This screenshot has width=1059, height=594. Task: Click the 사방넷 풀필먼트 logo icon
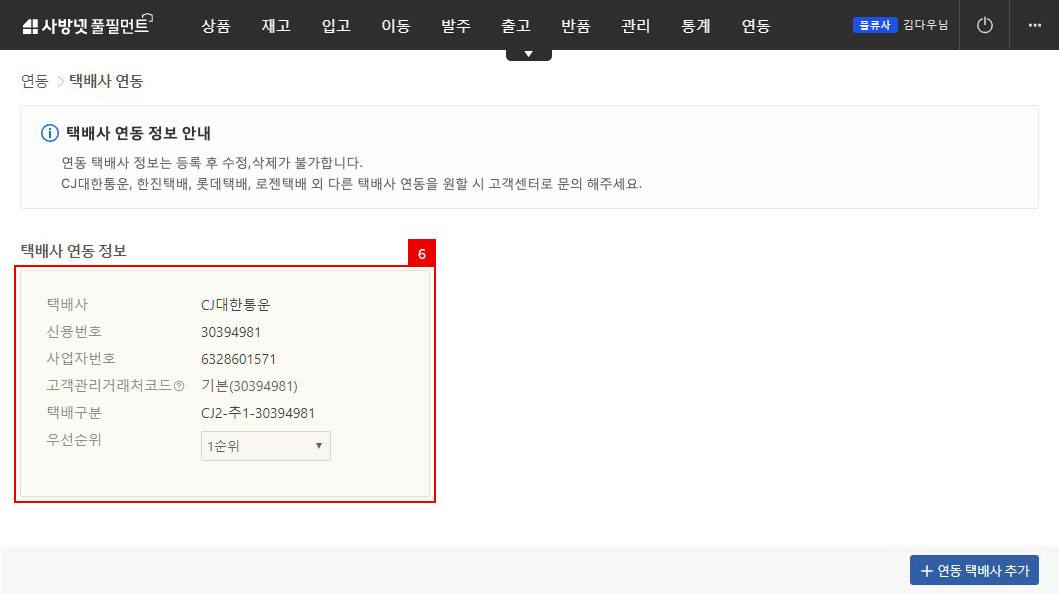pos(31,24)
